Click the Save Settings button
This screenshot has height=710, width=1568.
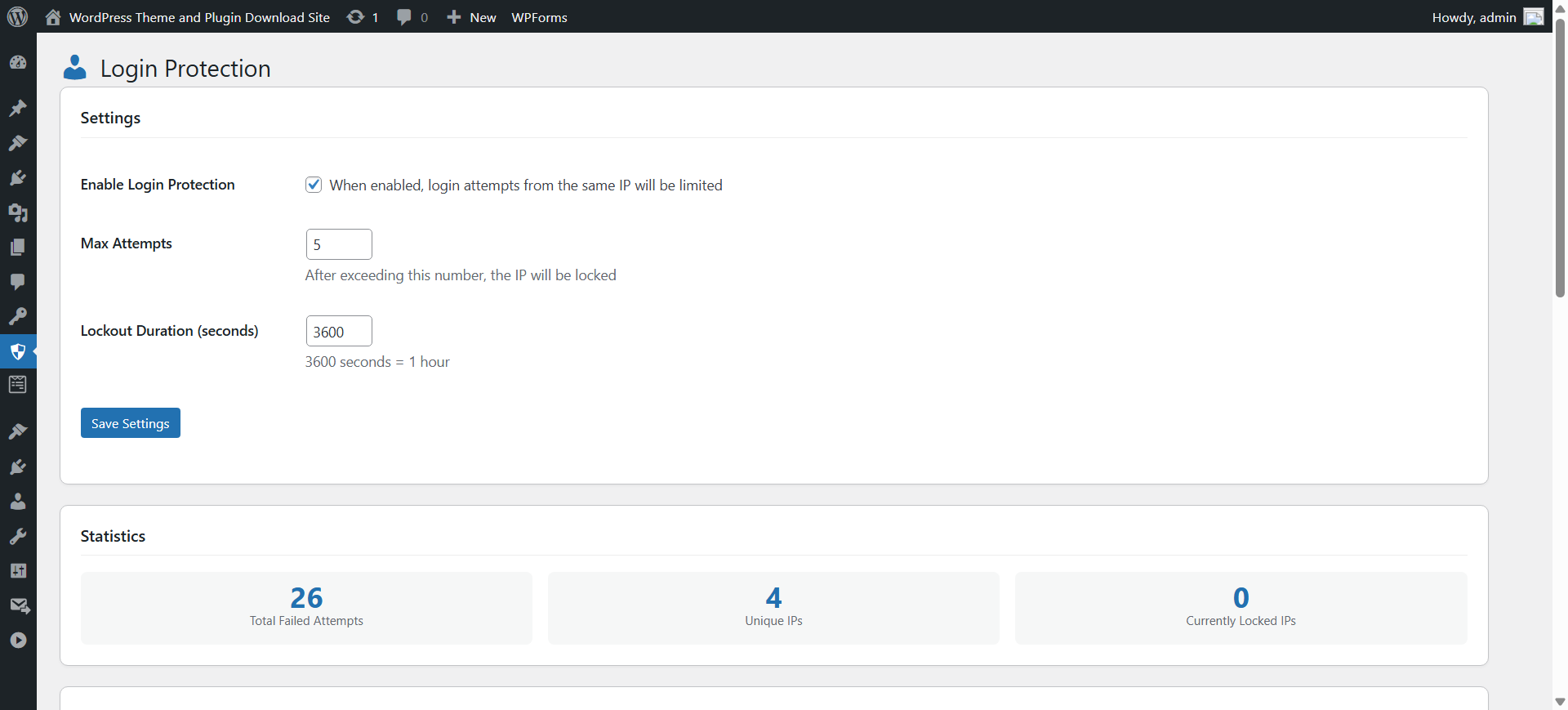pyautogui.click(x=131, y=423)
